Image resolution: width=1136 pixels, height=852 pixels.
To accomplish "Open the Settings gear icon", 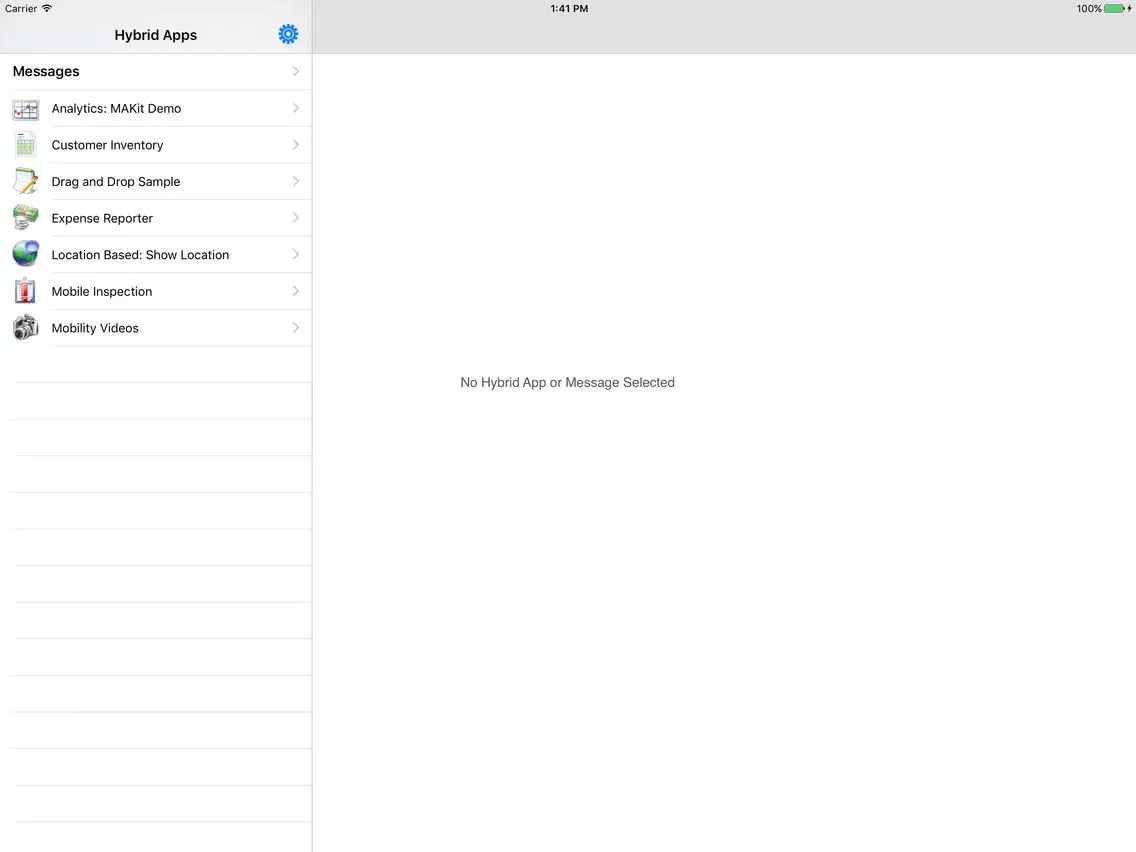I will click(x=288, y=33).
